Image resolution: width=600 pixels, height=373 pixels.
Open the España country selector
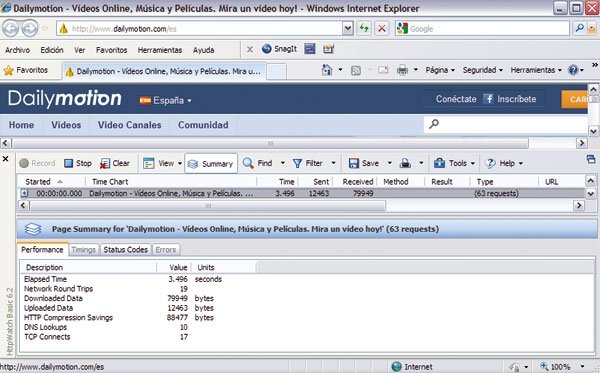coord(165,100)
